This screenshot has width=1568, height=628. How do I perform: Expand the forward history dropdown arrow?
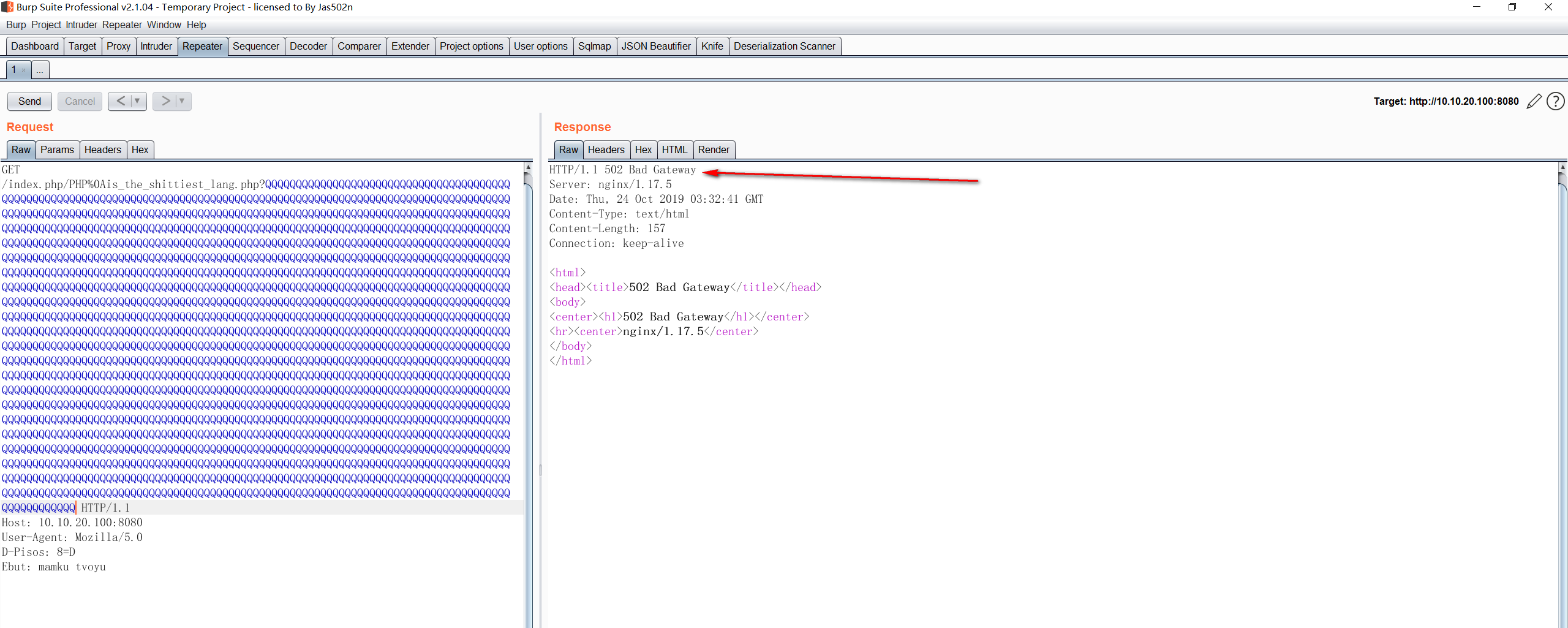pyautogui.click(x=183, y=101)
